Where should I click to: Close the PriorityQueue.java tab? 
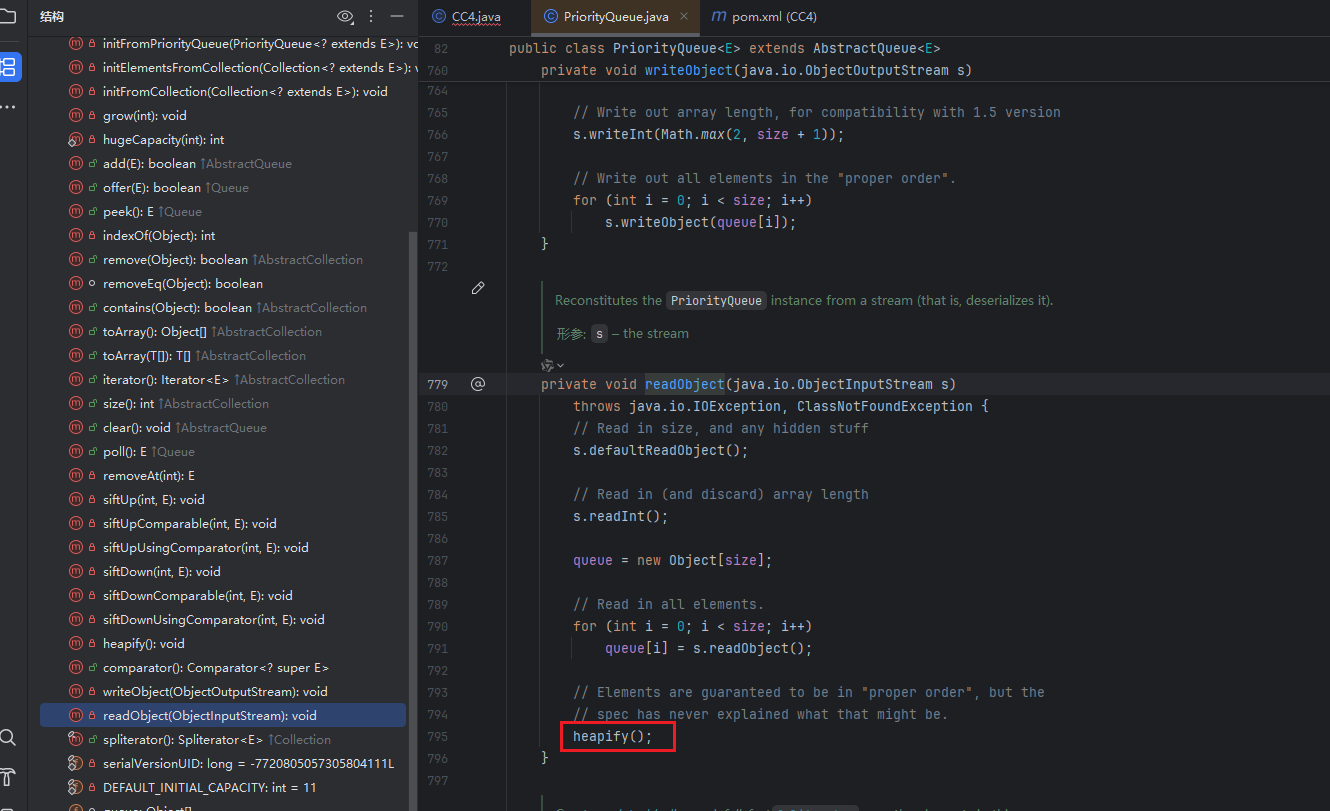(684, 17)
